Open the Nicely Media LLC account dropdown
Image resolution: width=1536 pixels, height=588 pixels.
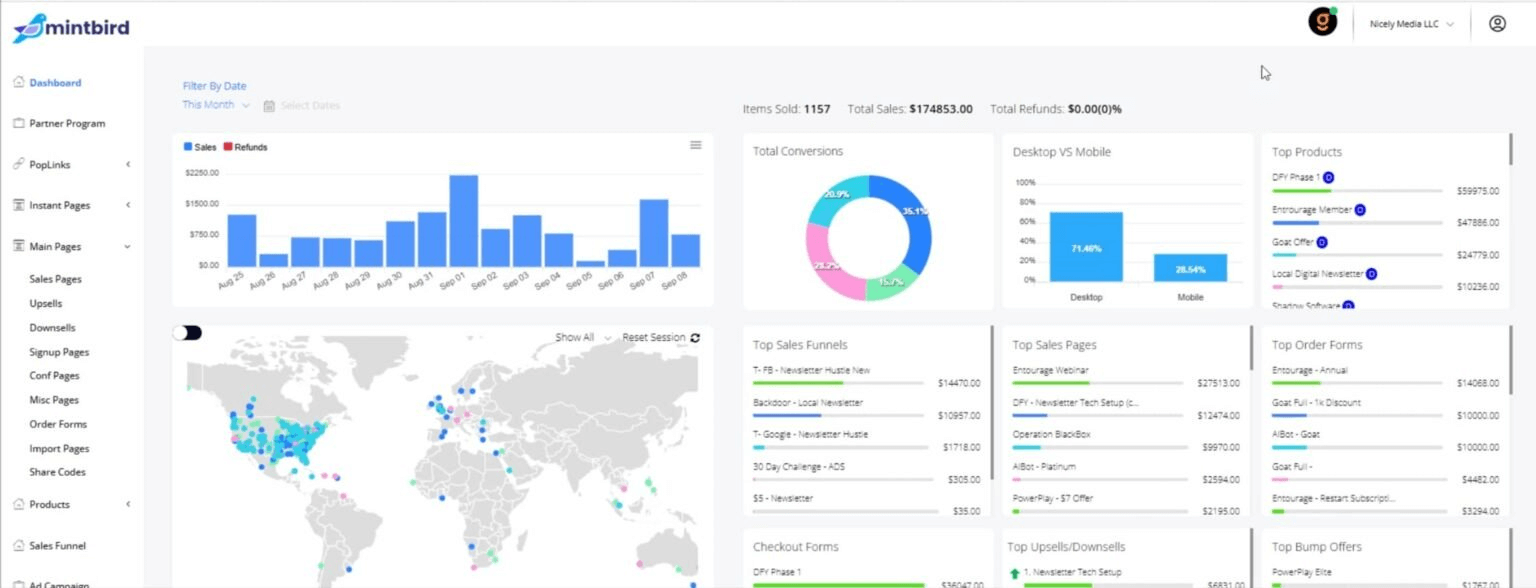point(1411,24)
